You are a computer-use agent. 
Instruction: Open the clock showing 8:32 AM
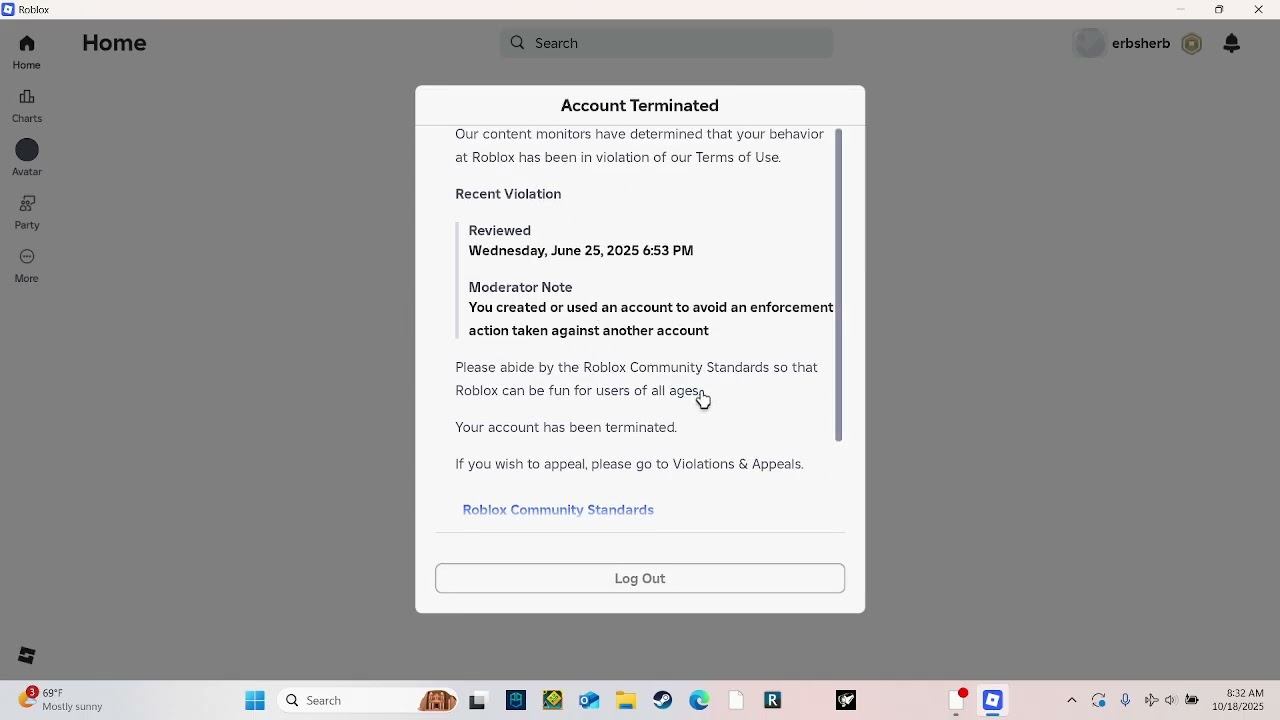pyautogui.click(x=1238, y=699)
